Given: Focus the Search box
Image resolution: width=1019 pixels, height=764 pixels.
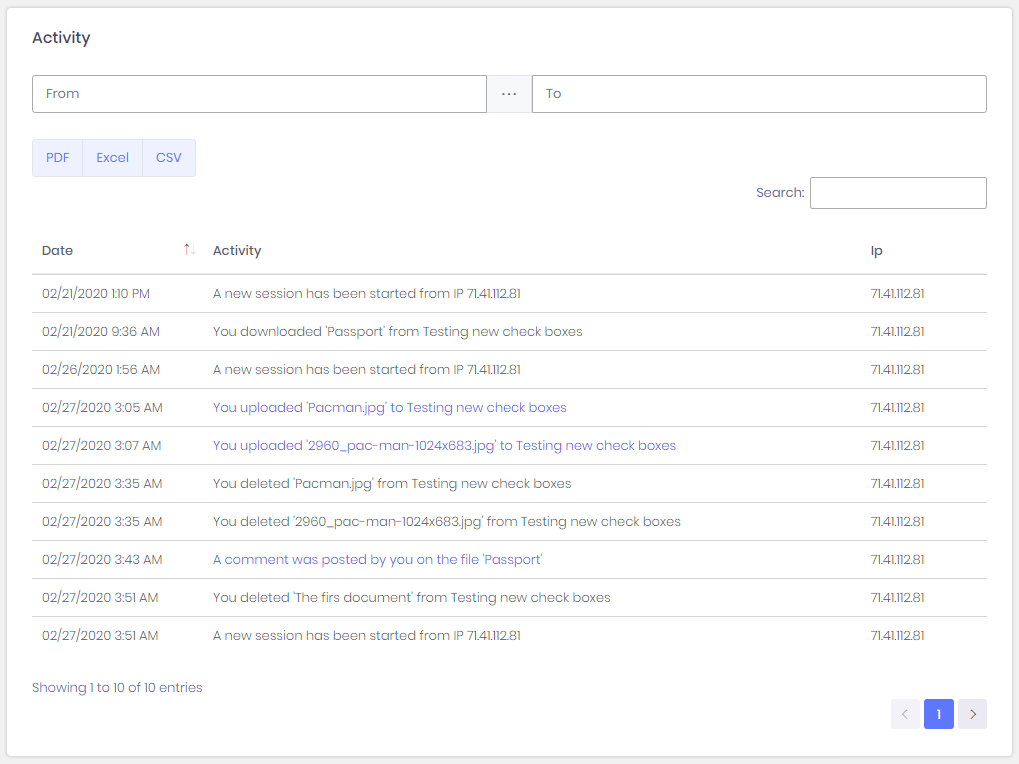Looking at the screenshot, I should click(897, 192).
